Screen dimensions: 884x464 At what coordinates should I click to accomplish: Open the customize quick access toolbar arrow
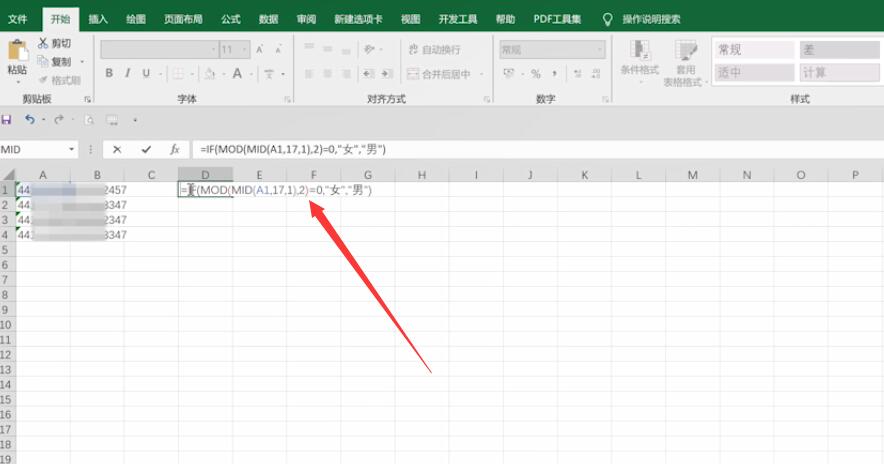(x=135, y=120)
